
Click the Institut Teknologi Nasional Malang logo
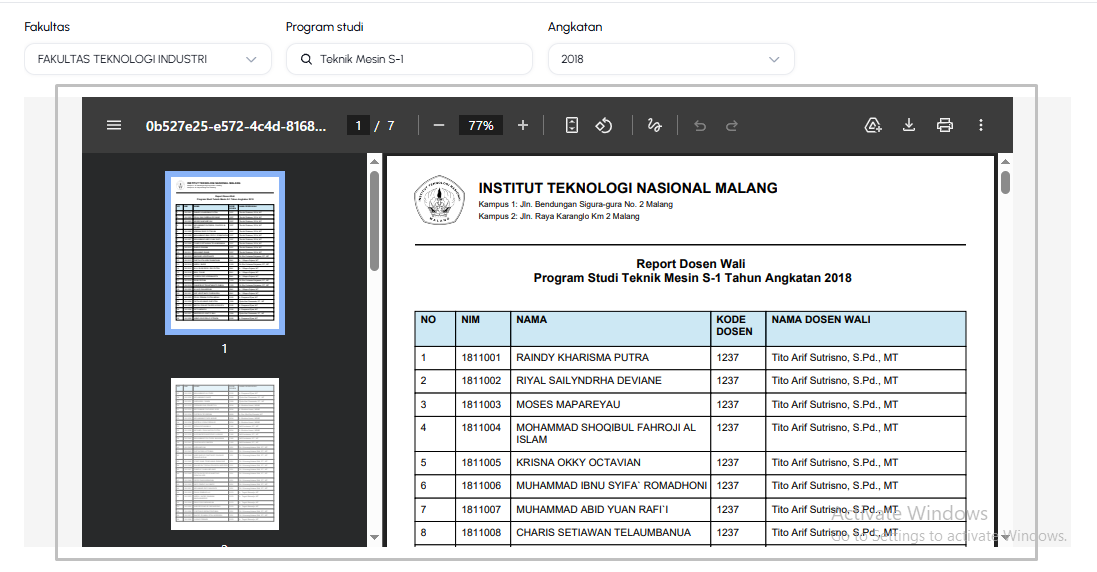point(439,200)
